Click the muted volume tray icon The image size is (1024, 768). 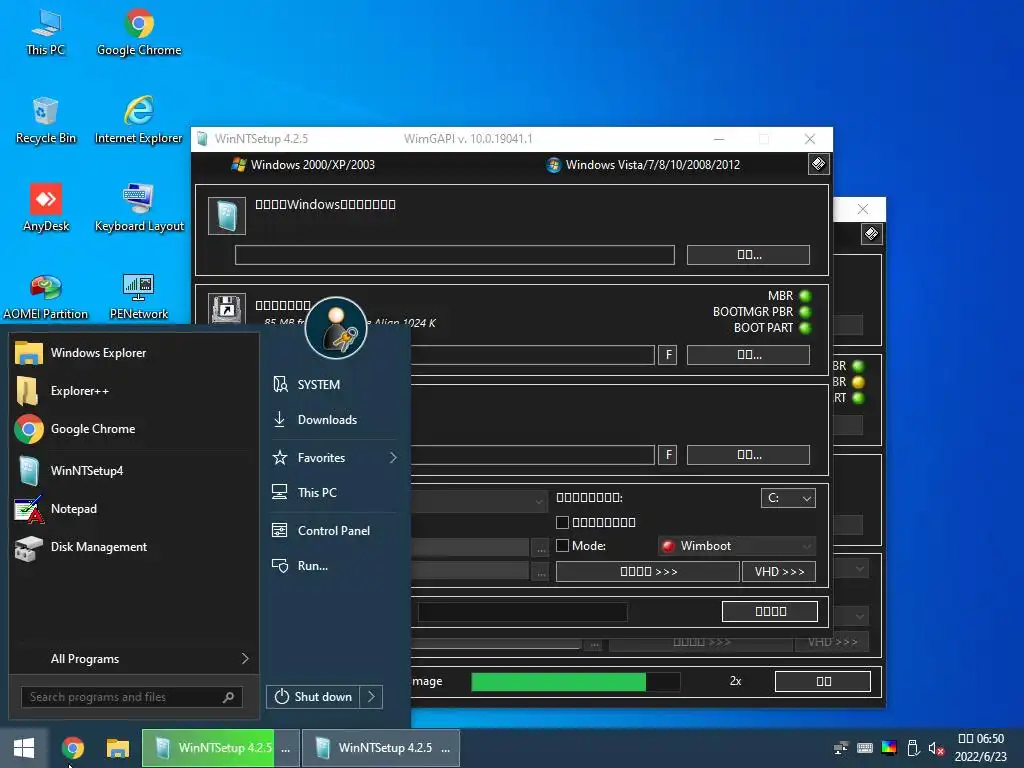pos(936,748)
